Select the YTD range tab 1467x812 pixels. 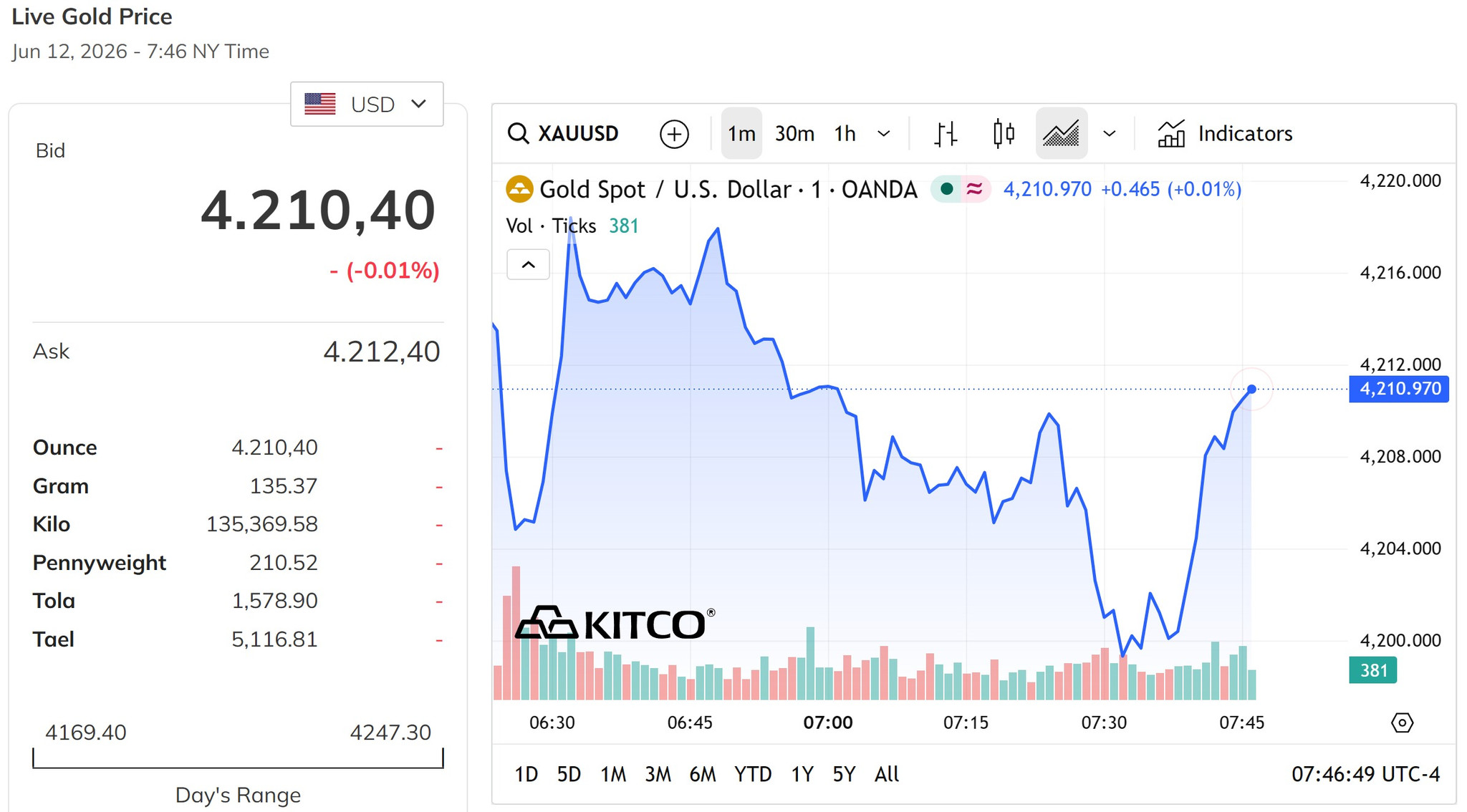(753, 774)
